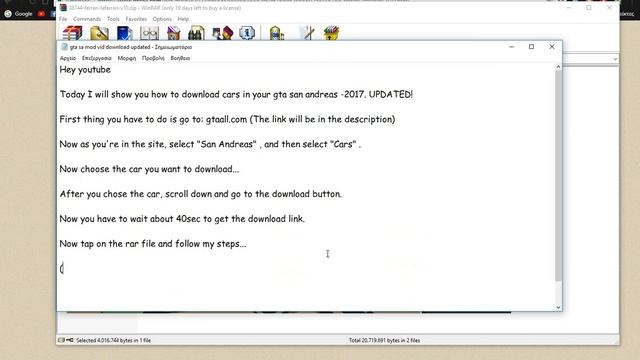The image size is (640, 360).
Task: Open the Options menu in WinRAR
Action: 162,19
